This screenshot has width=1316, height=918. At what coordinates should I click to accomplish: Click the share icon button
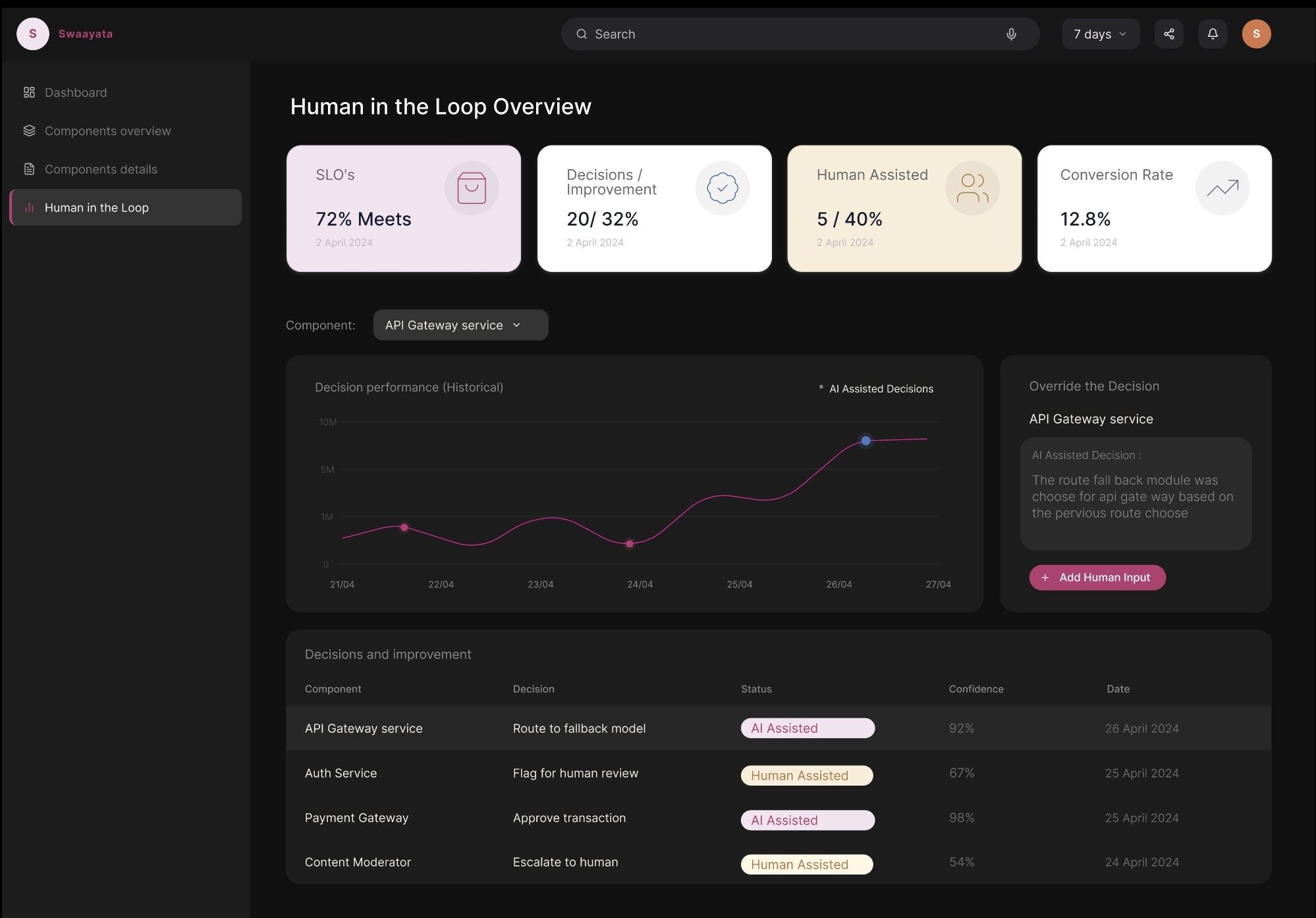tap(1168, 34)
